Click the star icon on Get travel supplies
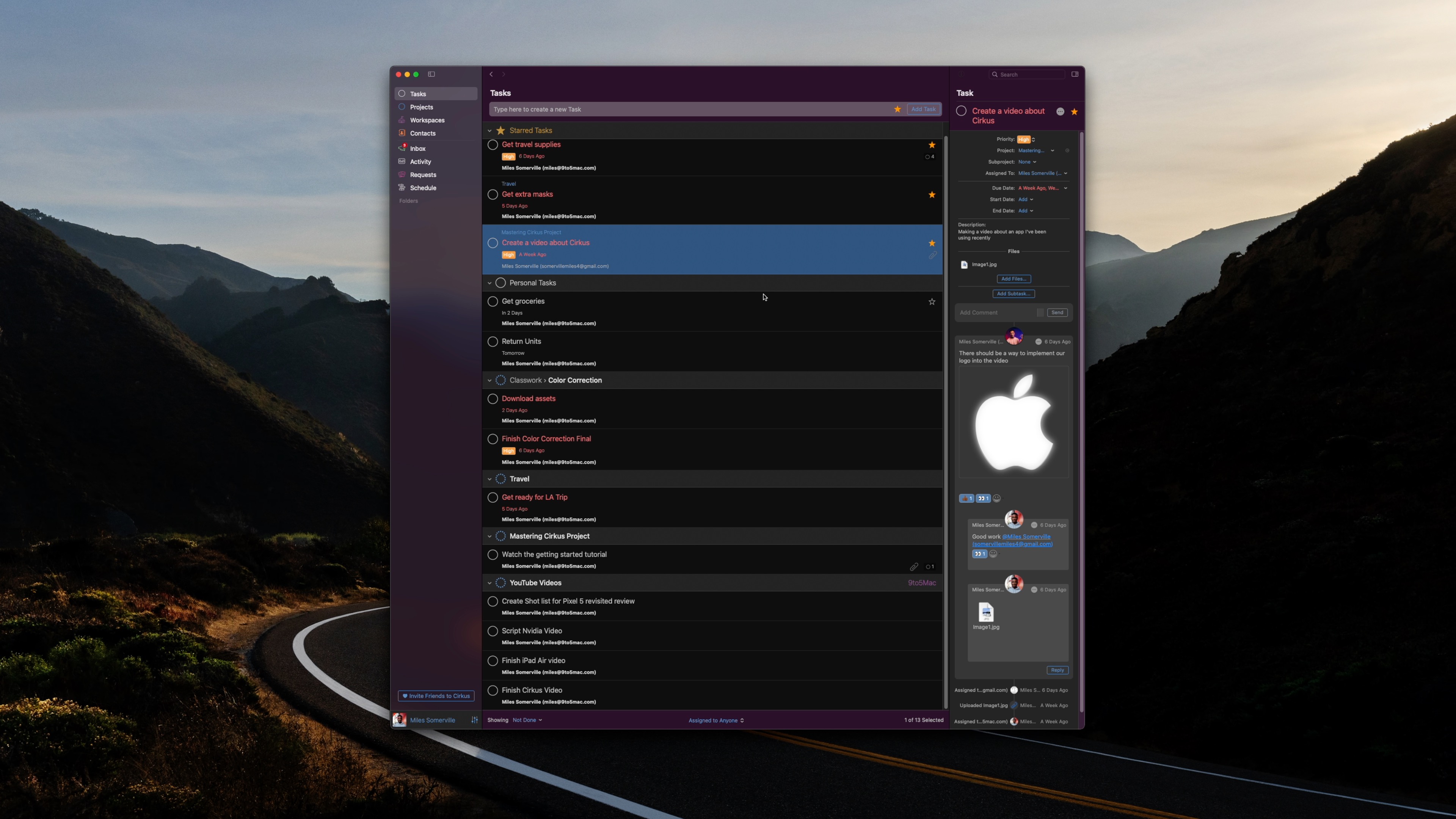The width and height of the screenshot is (1456, 819). [x=931, y=144]
